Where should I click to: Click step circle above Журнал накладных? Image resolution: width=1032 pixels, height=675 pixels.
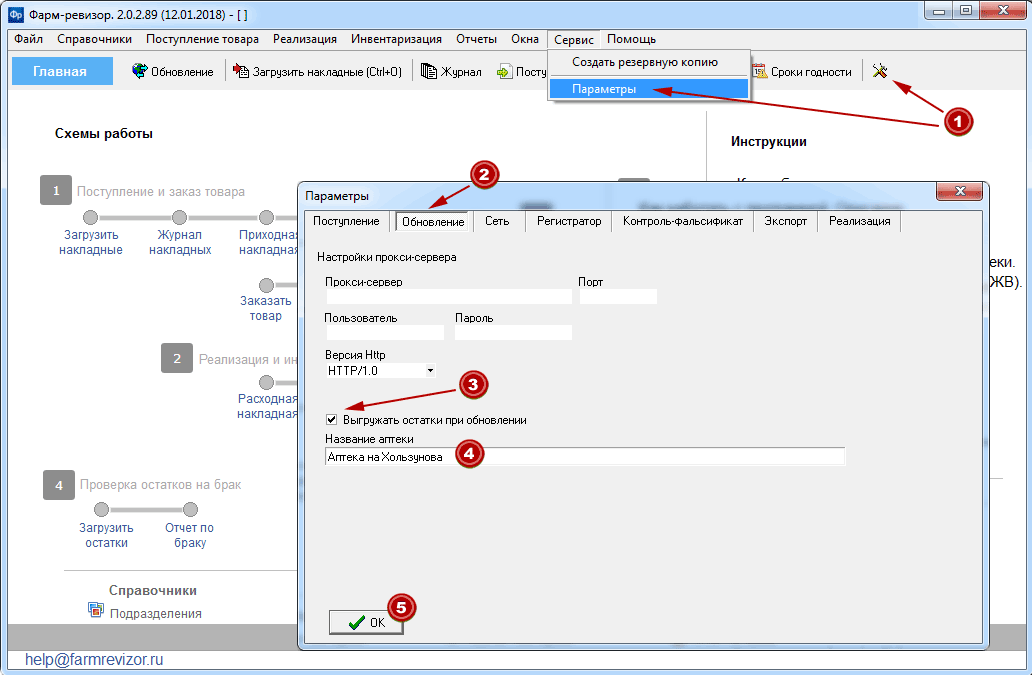pos(179,217)
